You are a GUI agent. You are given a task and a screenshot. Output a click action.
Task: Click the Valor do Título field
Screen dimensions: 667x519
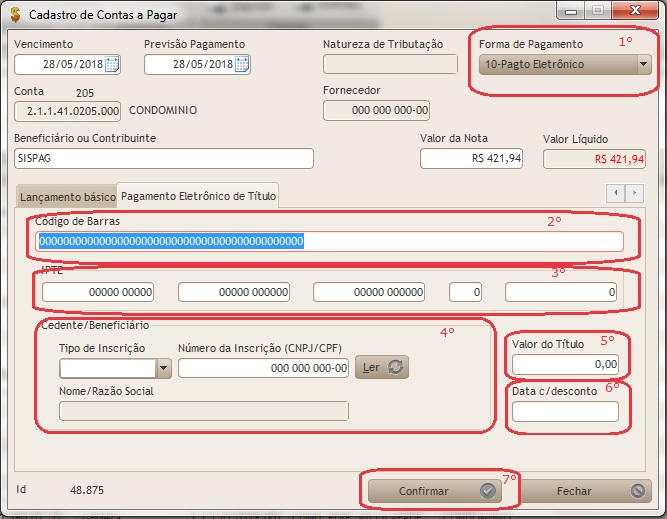click(565, 364)
